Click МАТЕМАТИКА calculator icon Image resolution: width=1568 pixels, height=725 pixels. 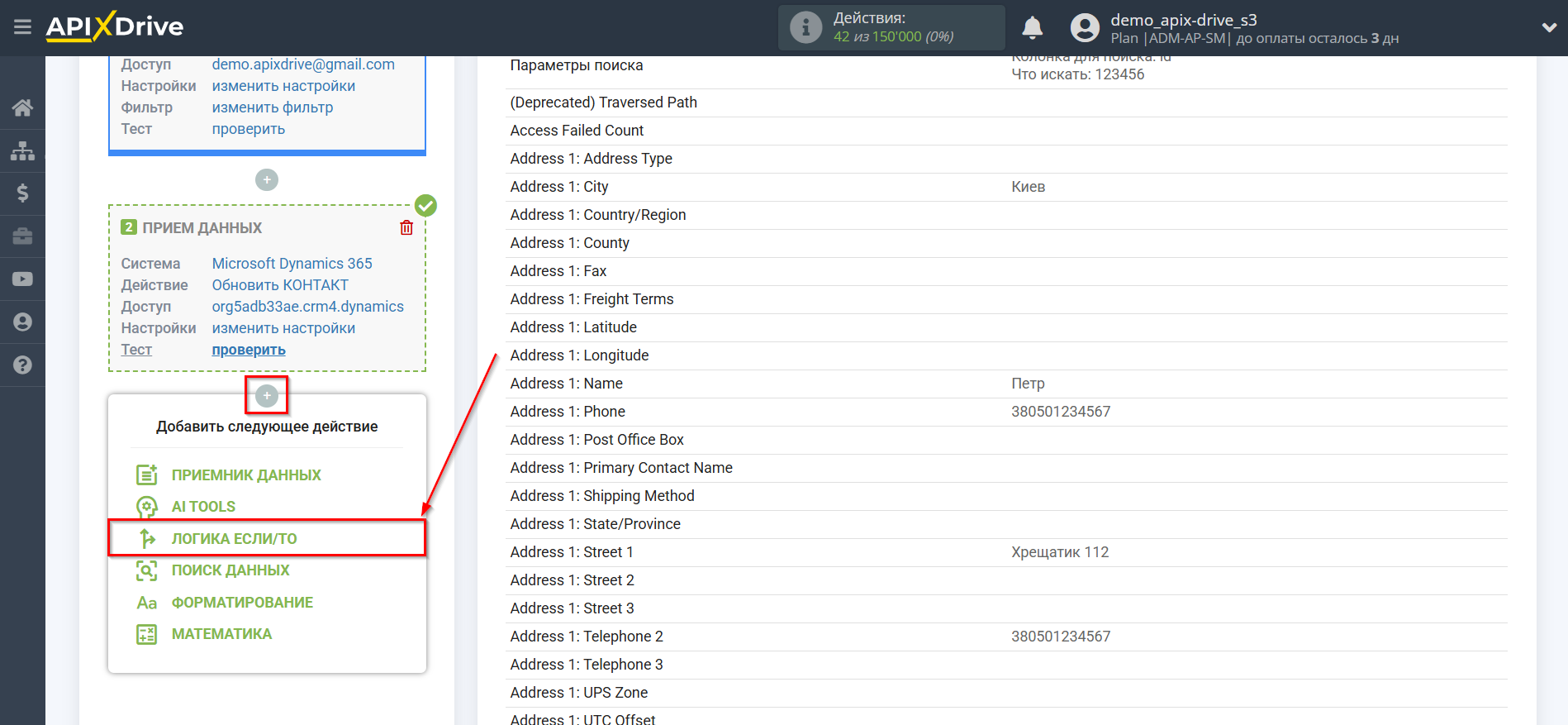[x=146, y=634]
